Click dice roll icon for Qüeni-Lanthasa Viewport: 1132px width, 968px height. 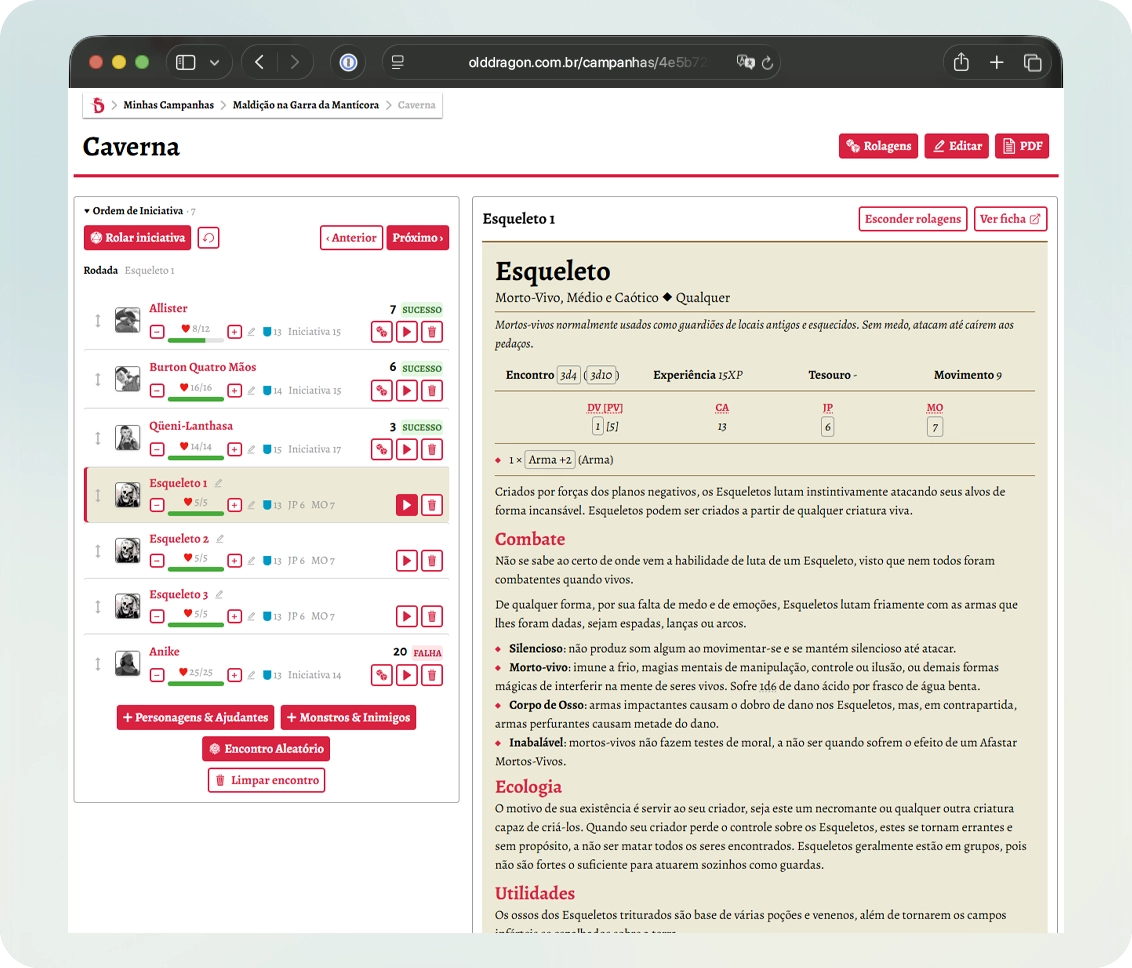pyautogui.click(x=382, y=450)
